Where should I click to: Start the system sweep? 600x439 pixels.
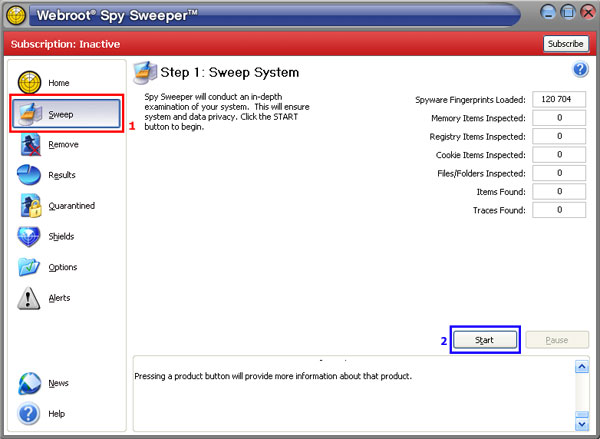(x=485, y=340)
